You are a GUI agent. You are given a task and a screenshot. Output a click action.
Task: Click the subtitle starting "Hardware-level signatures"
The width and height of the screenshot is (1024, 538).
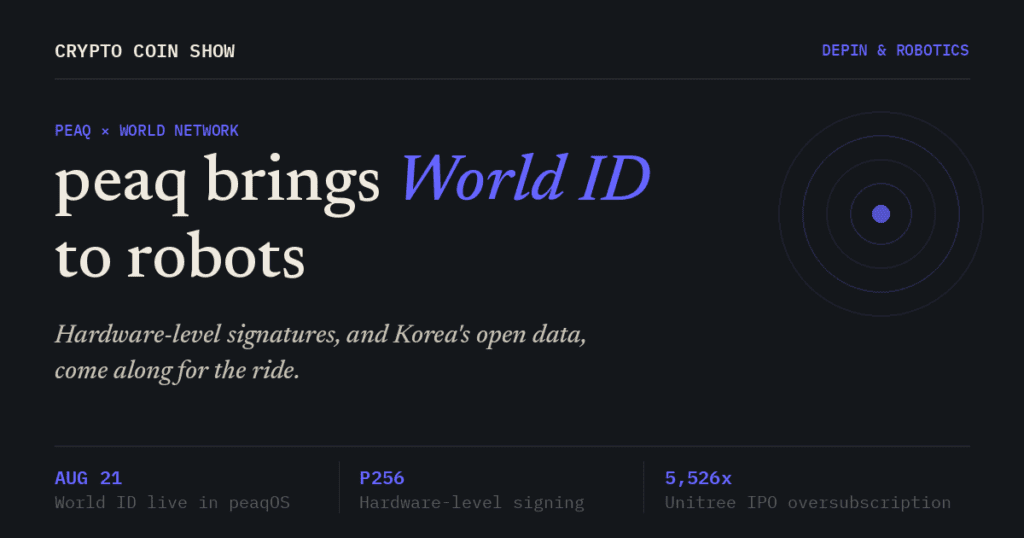point(320,334)
